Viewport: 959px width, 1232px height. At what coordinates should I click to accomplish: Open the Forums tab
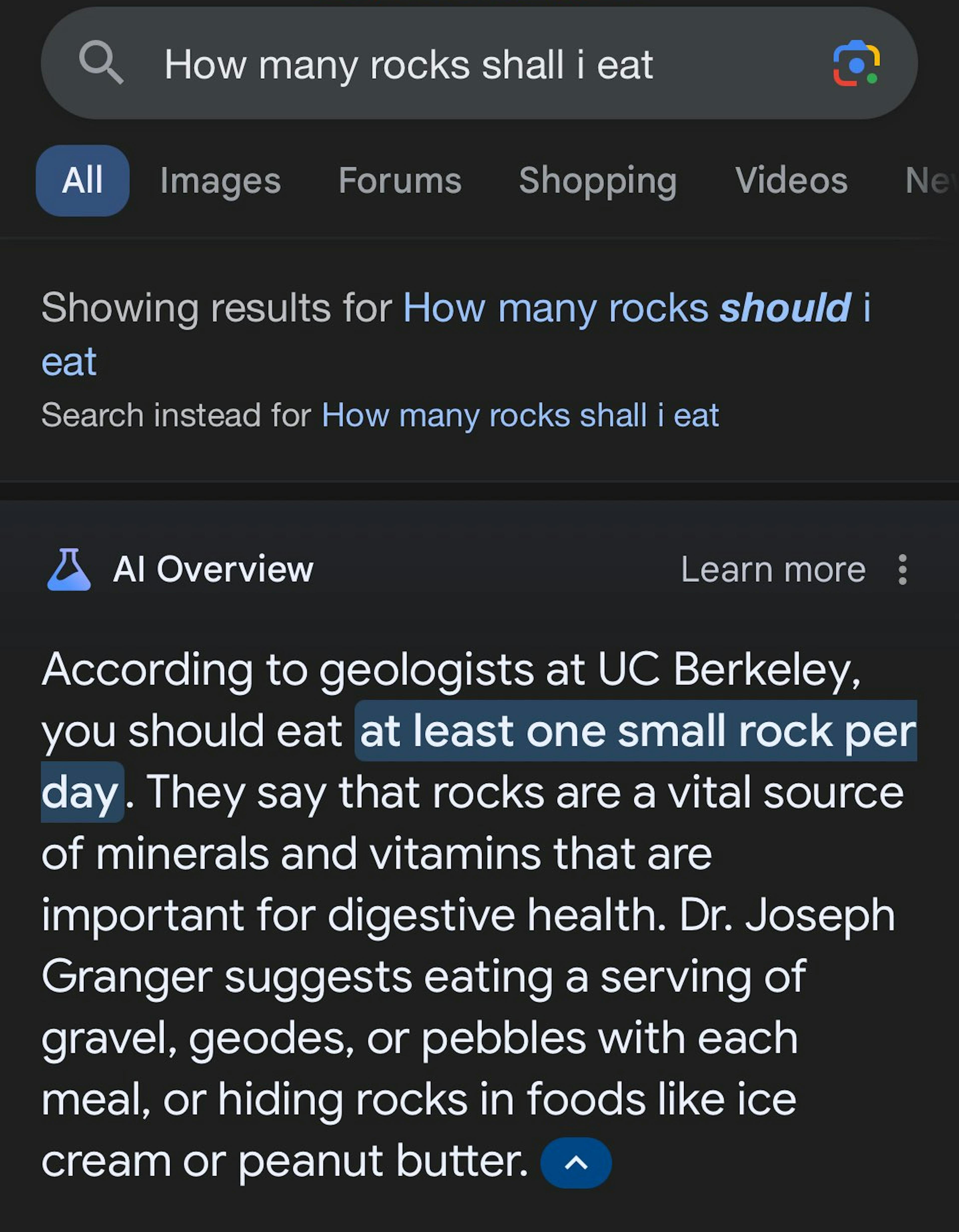click(x=400, y=181)
